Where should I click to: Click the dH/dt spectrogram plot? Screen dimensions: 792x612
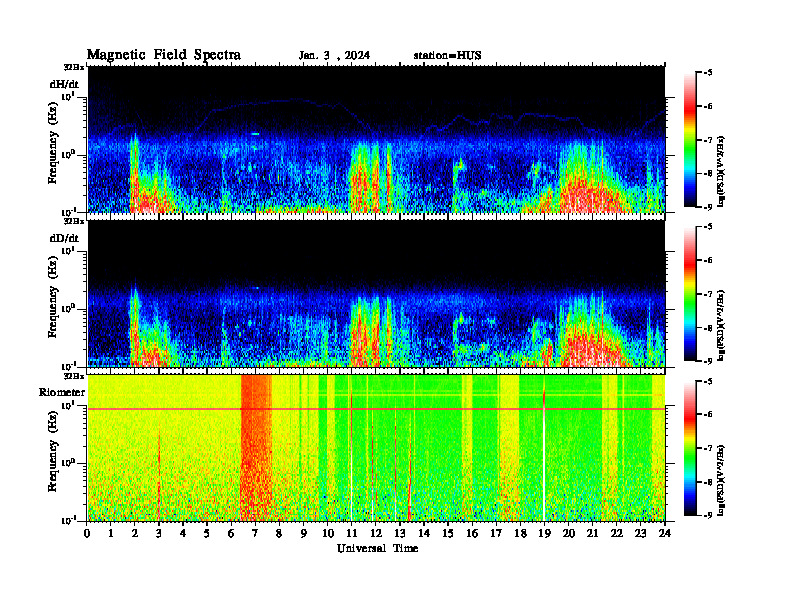(376, 139)
